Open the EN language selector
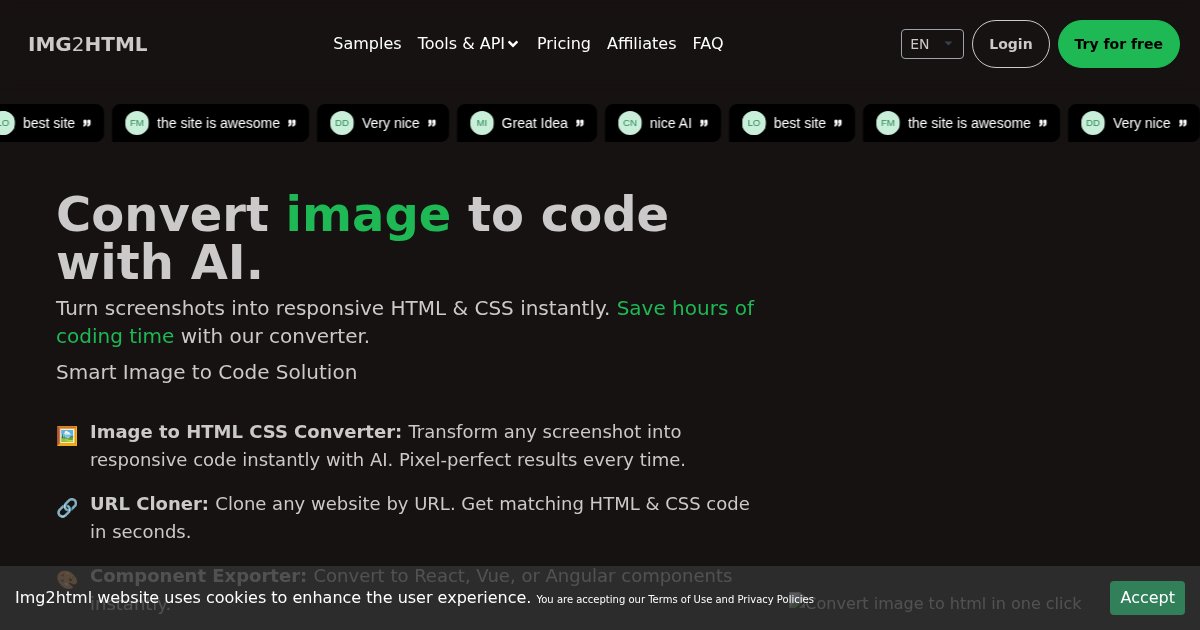1200x630 pixels. 931,44
